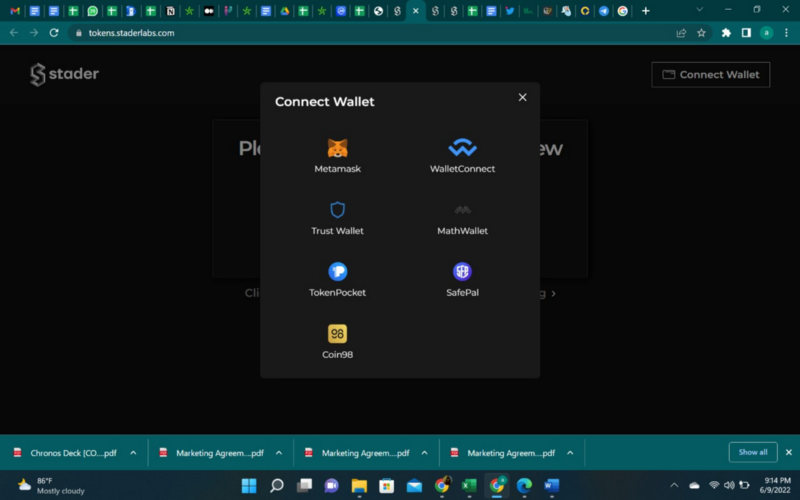
Task: Go back in browser history
Action: (x=14, y=33)
